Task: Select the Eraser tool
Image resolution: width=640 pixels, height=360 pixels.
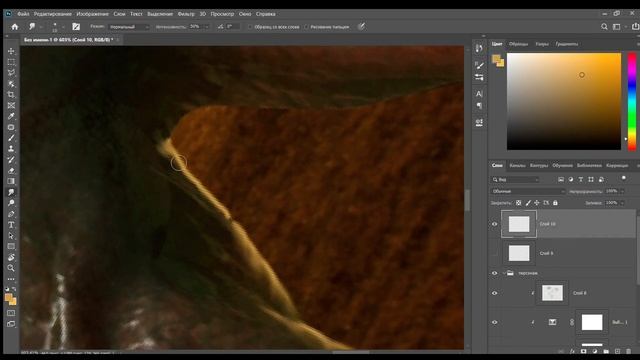Action: pos(11,171)
